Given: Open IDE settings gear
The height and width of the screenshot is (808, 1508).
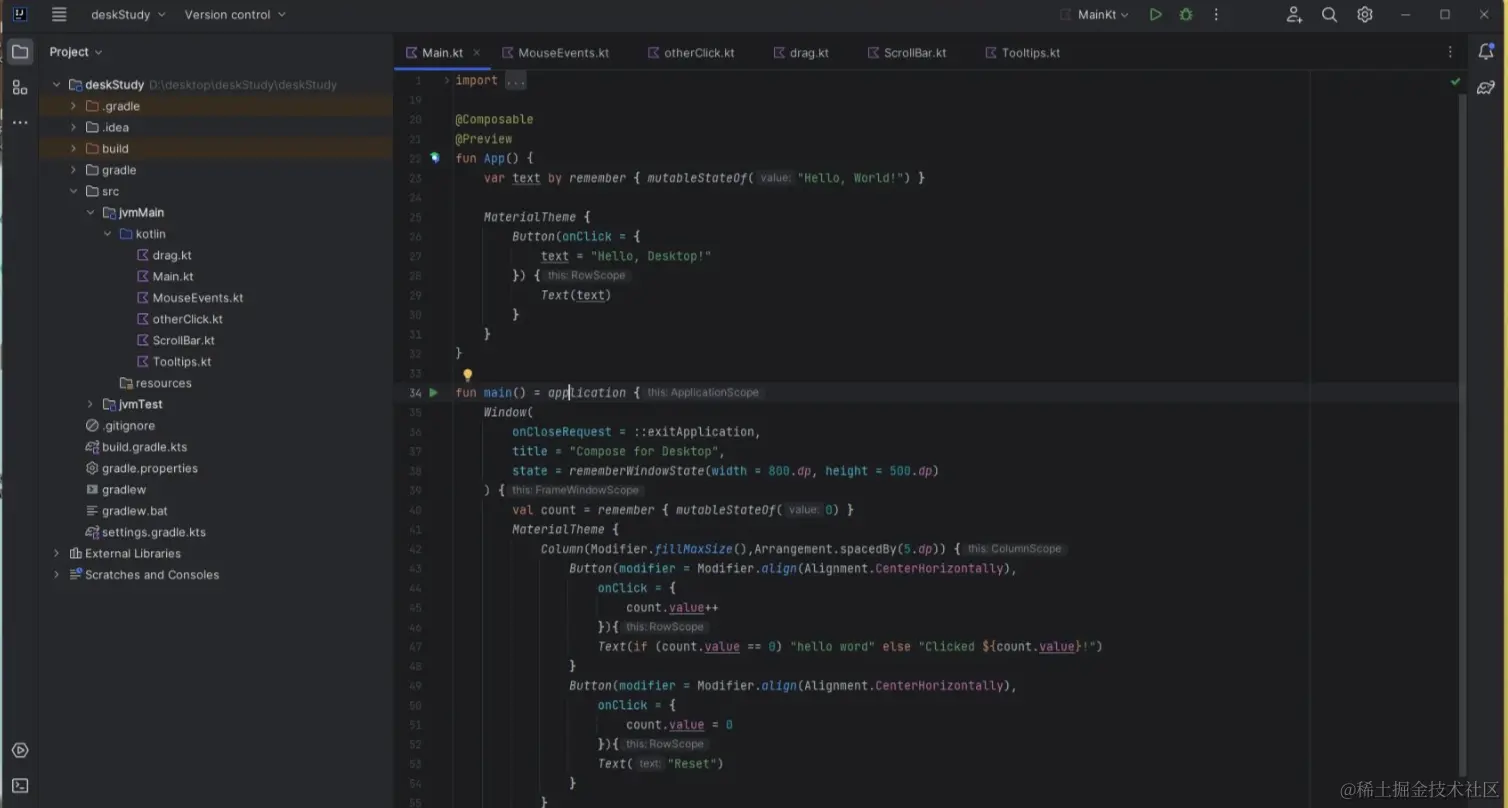Looking at the screenshot, I should (x=1365, y=14).
